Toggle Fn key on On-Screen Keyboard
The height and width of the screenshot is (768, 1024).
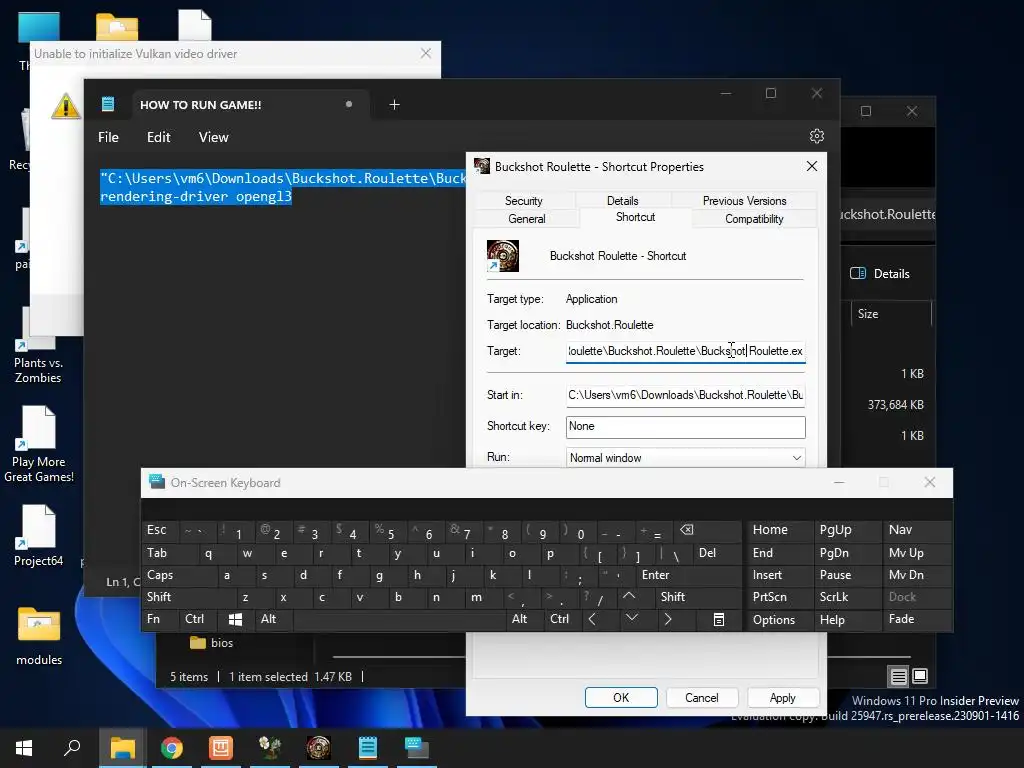159,619
